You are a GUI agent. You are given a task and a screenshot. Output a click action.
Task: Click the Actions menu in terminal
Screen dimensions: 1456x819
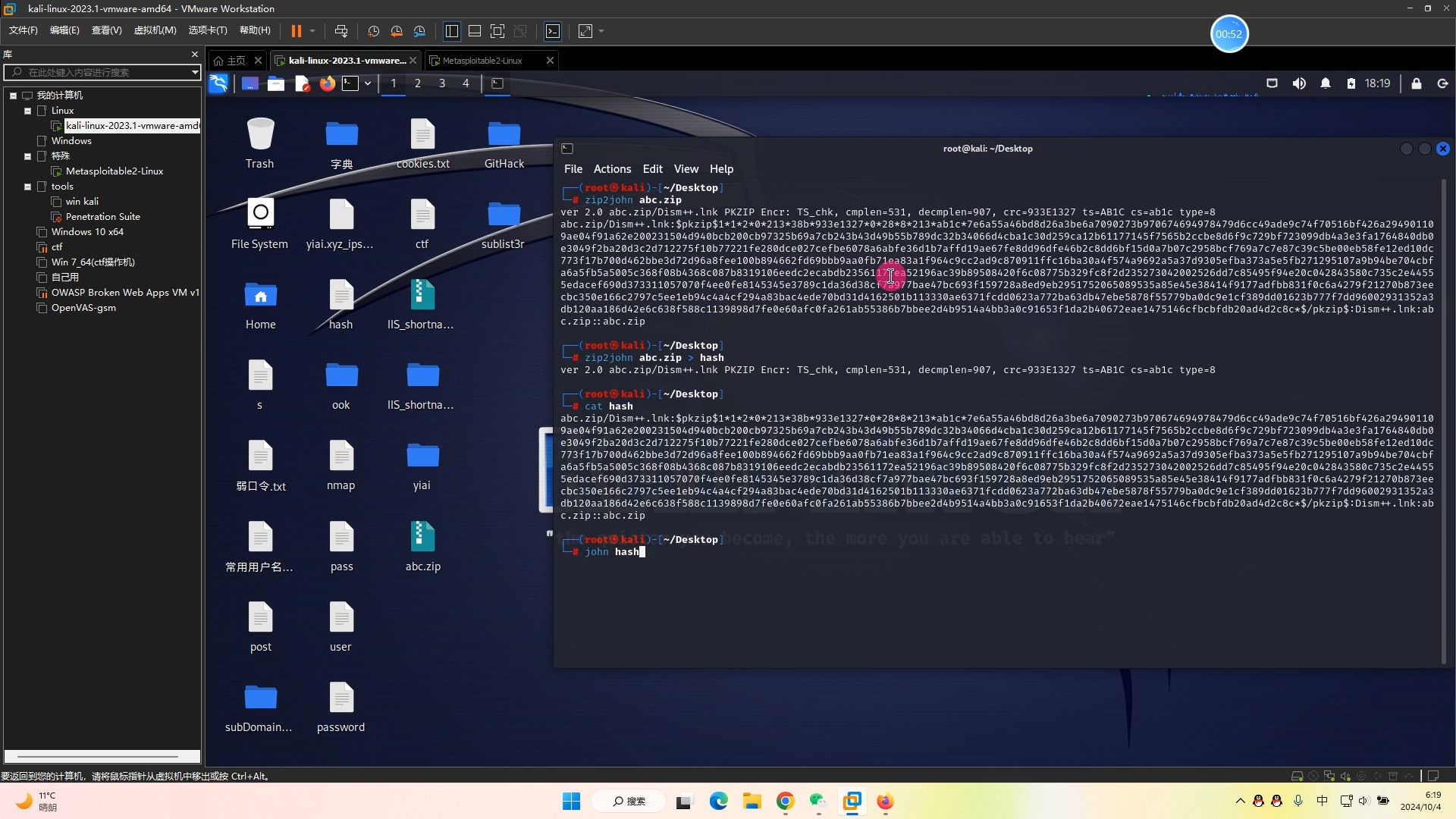612,168
